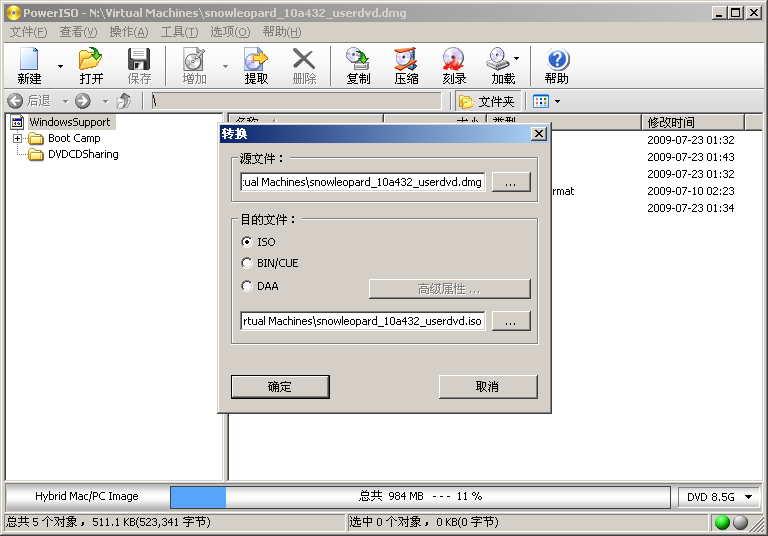Cancel the dialog with 取消 button
This screenshot has height=536, width=768.
[488, 387]
